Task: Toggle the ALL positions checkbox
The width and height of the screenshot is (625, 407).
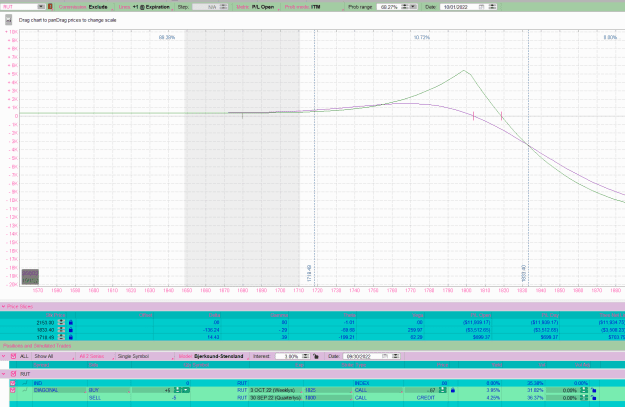Action: point(13,356)
